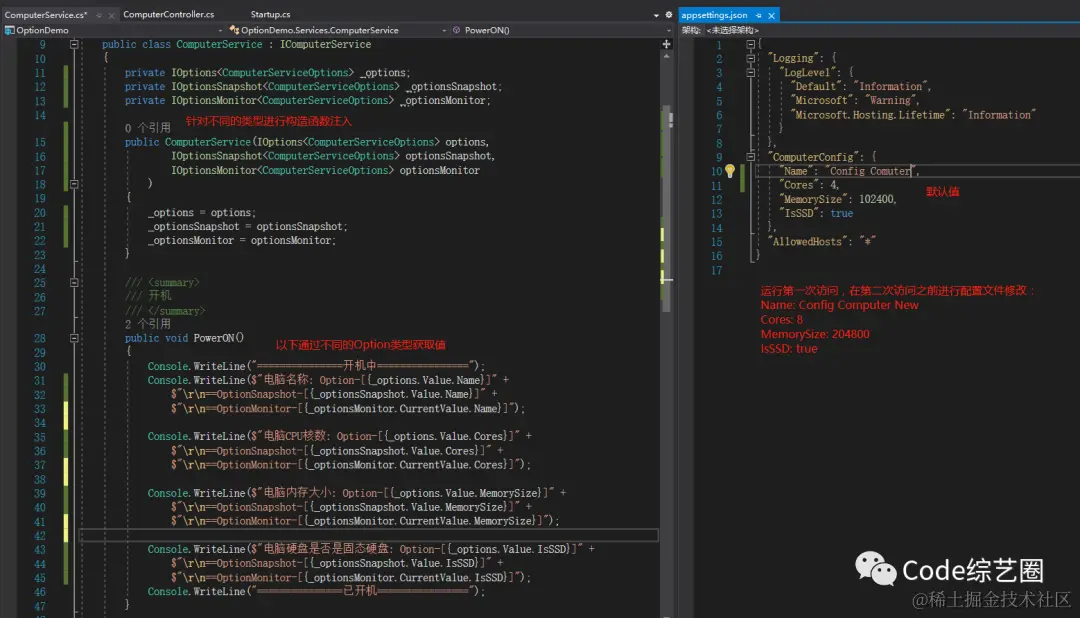Click the scroll-up arrow in the code editor
1080x618 pixels.
click(667, 56)
